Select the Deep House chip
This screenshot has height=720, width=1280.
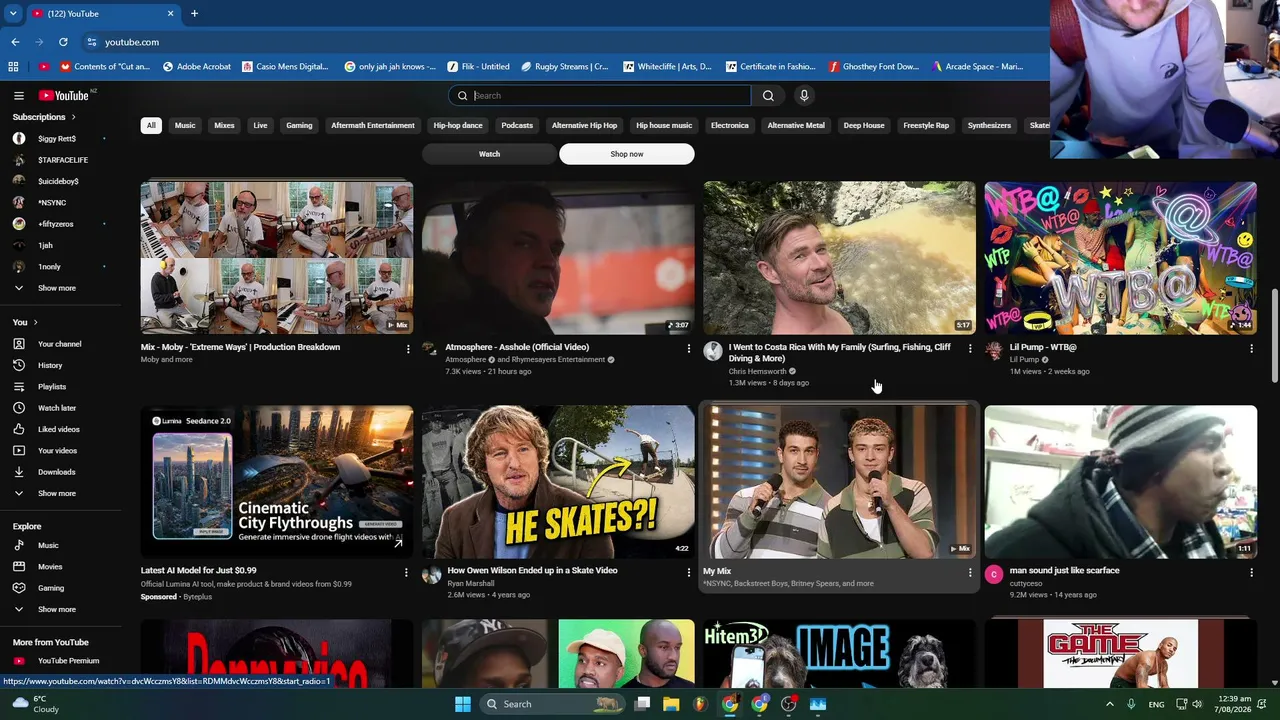click(864, 126)
